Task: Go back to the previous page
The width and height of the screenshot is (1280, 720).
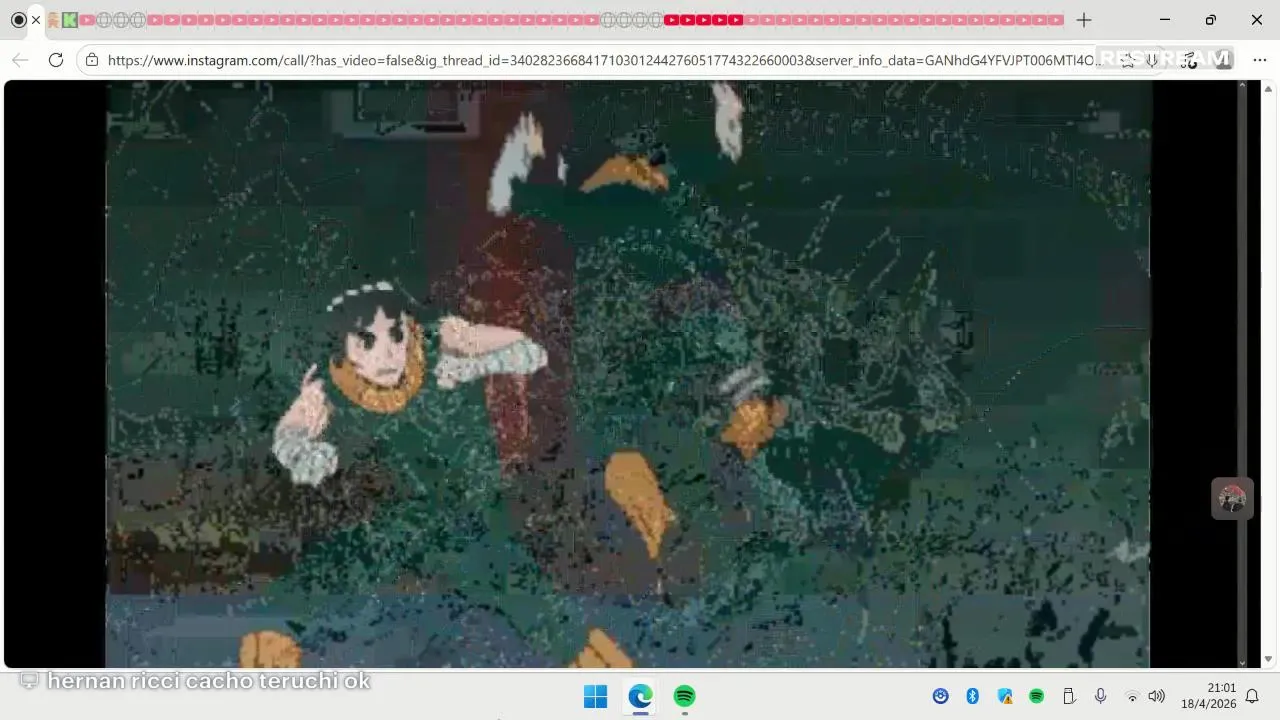Action: pyautogui.click(x=20, y=60)
